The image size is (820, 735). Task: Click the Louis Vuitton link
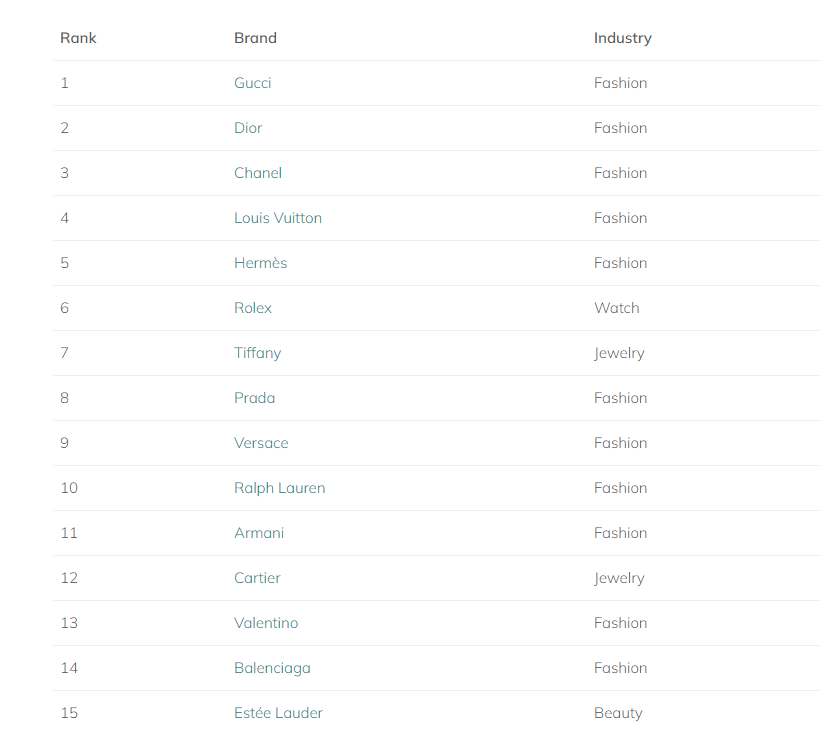coord(278,218)
